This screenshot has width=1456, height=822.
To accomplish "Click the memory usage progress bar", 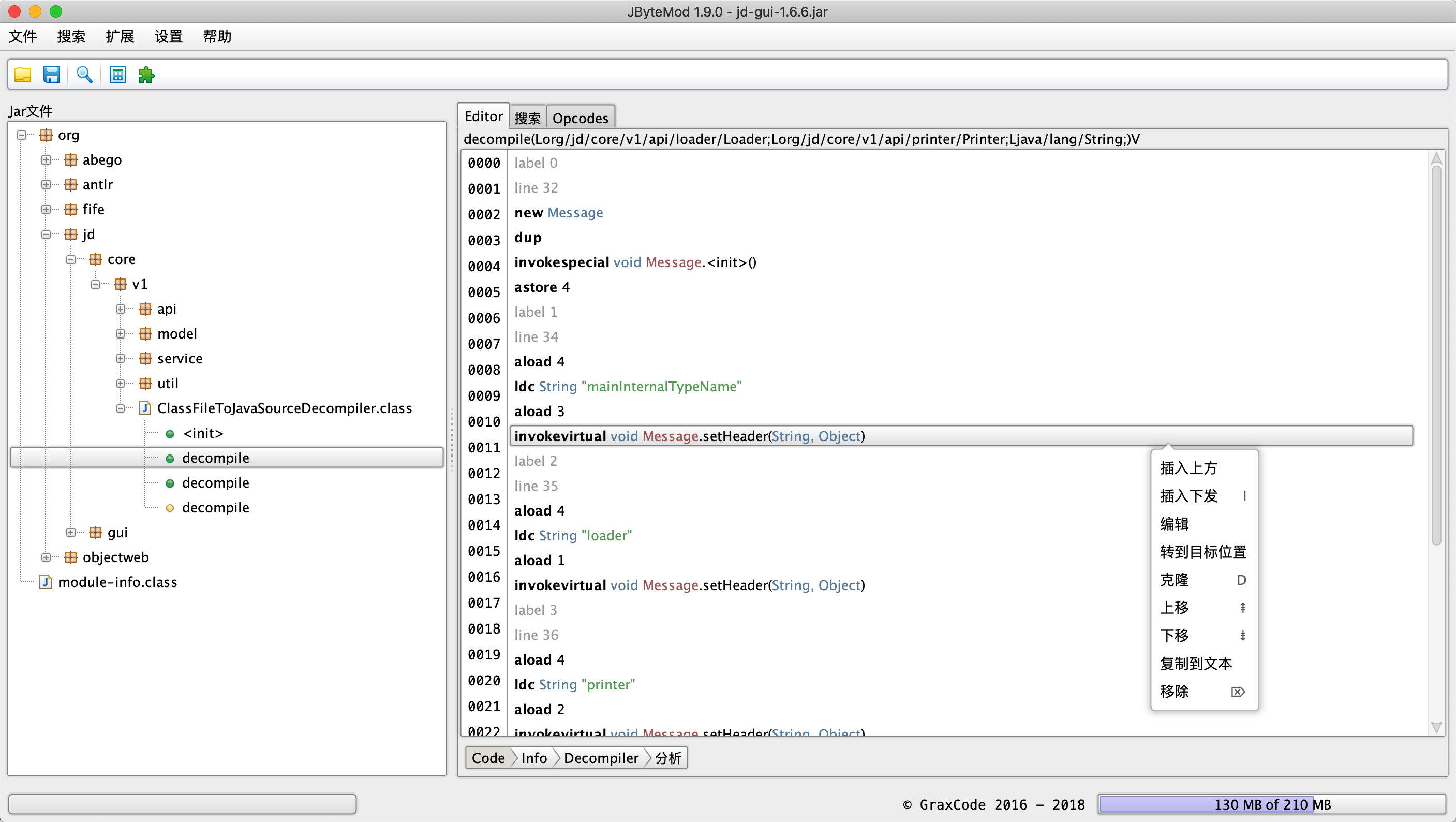I will point(1272,804).
